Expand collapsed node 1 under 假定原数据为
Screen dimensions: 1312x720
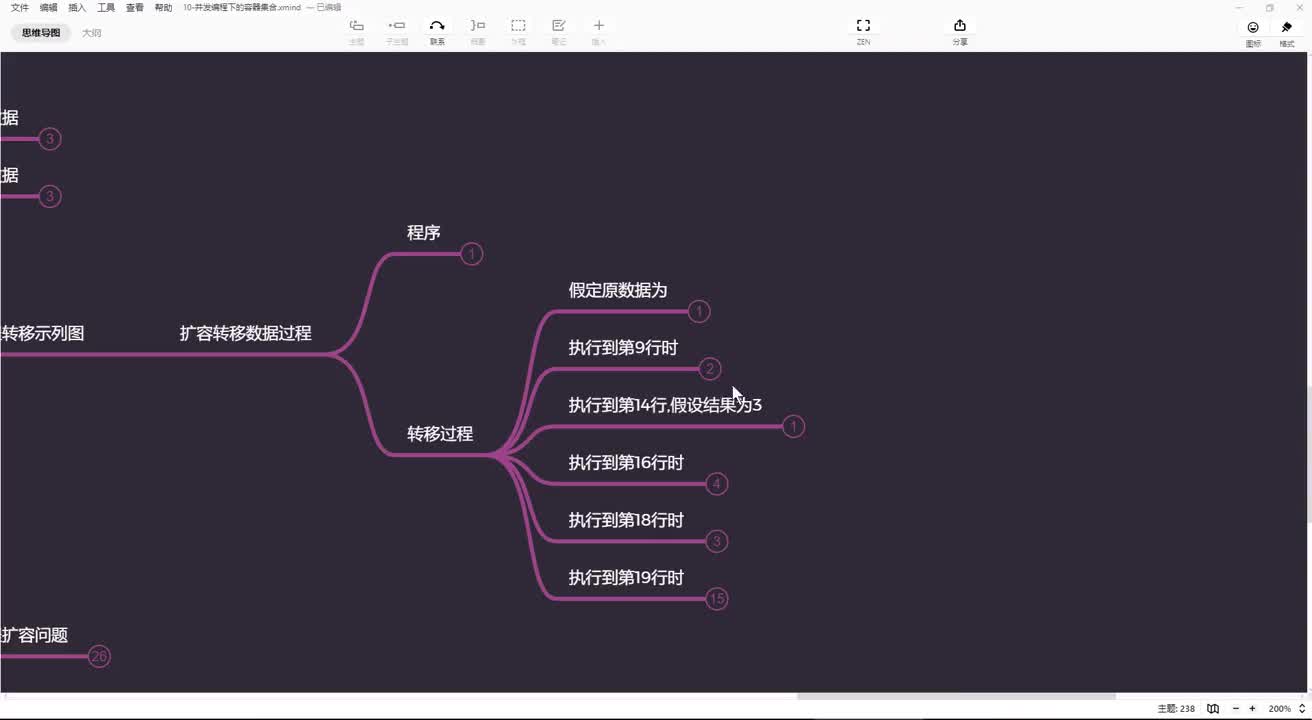coord(699,312)
